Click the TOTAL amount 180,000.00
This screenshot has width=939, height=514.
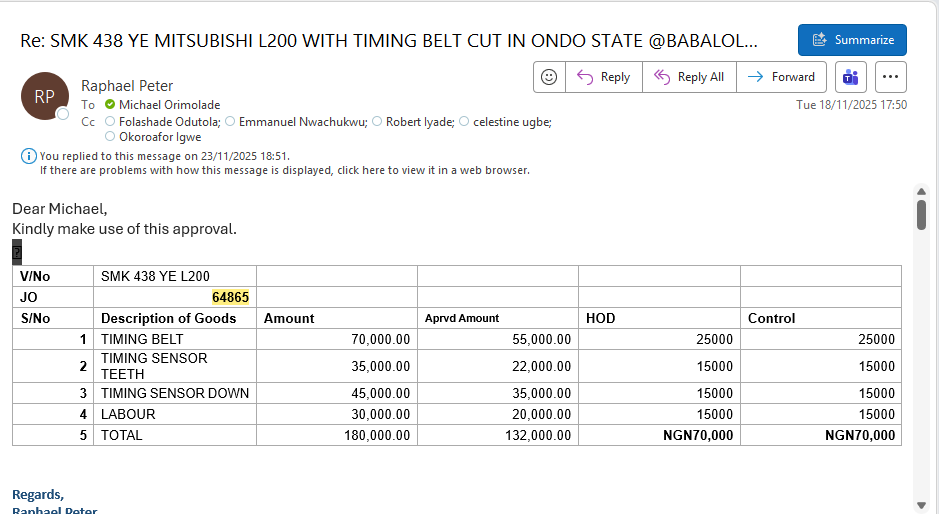point(377,436)
